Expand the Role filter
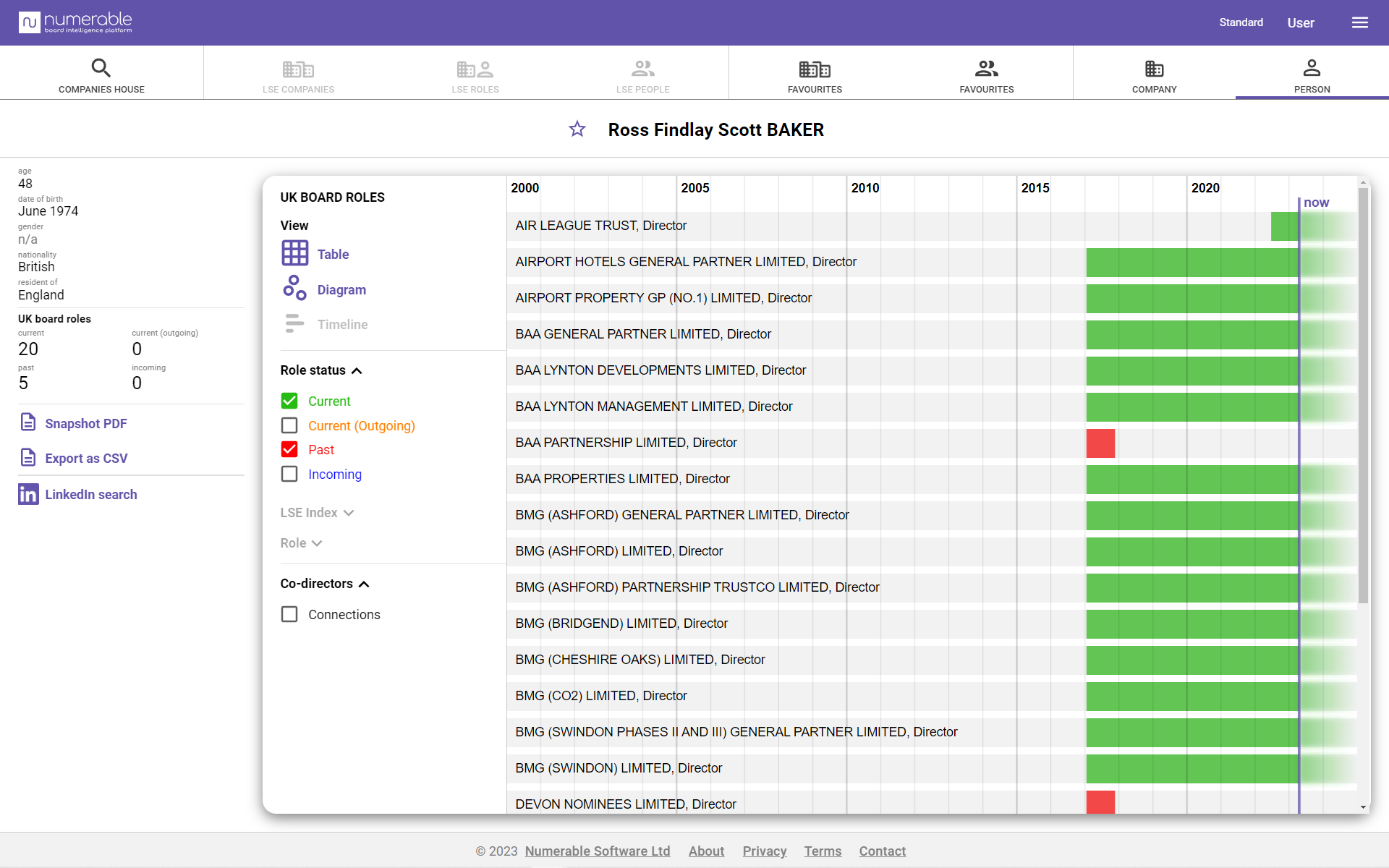This screenshot has height=868, width=1389. coord(301,543)
